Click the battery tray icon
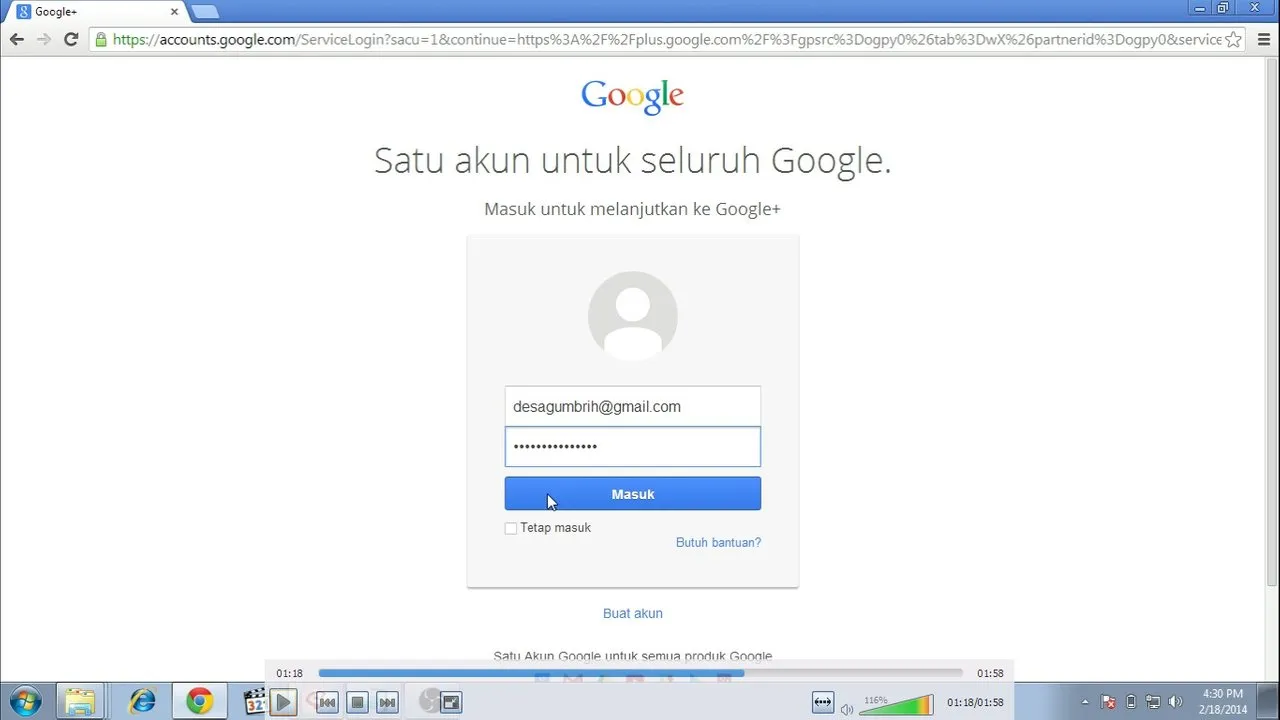 point(1131,701)
